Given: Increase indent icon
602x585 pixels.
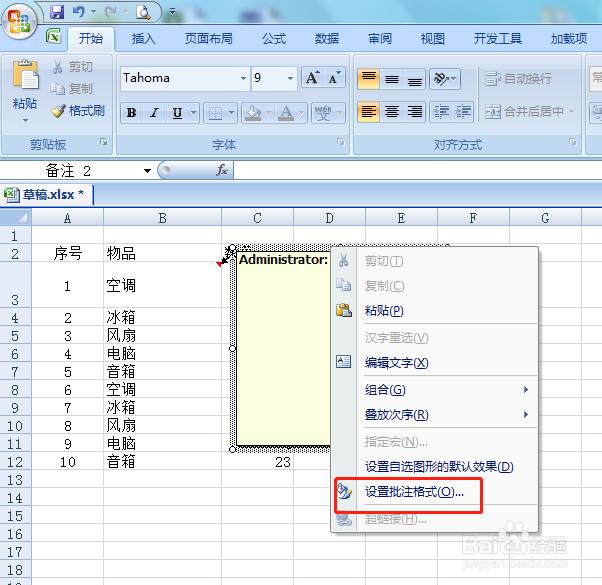Looking at the screenshot, I should (x=463, y=112).
